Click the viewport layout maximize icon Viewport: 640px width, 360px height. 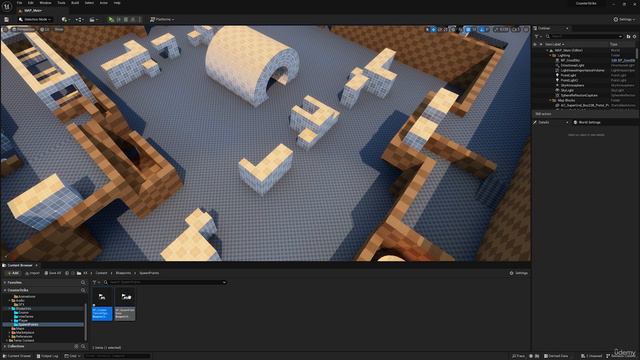pos(526,29)
